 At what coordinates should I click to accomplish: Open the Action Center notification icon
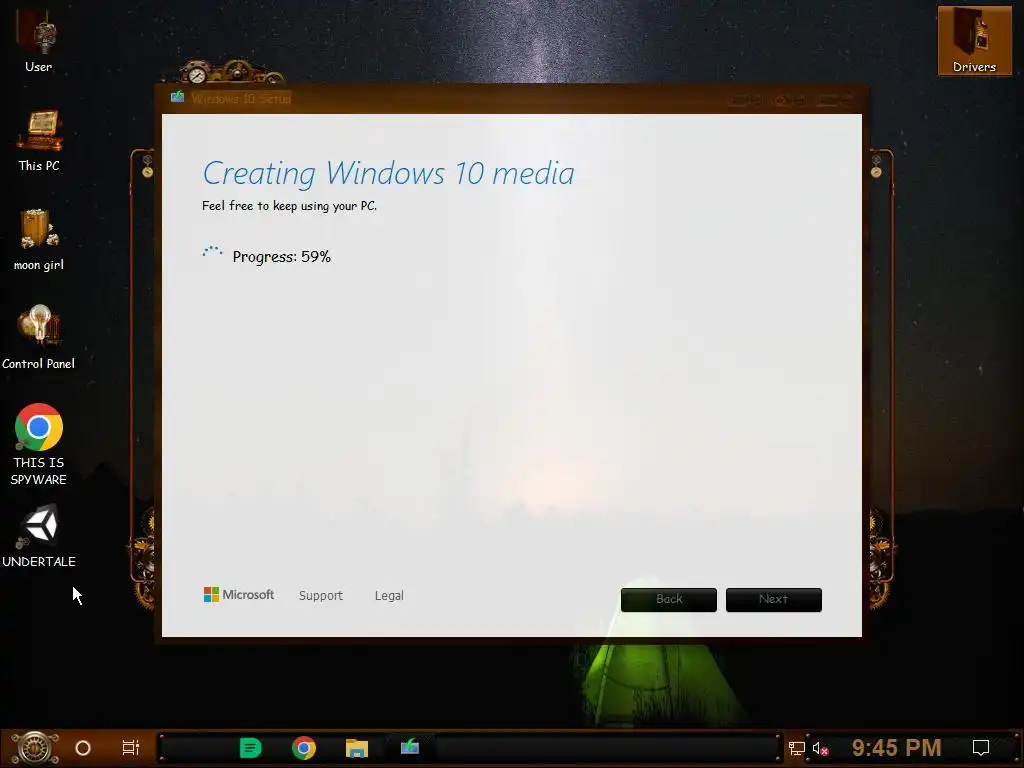(x=981, y=748)
